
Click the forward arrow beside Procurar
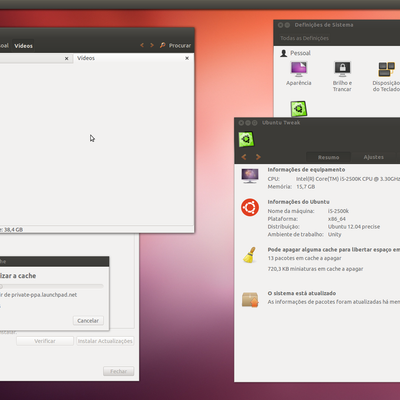(152, 45)
